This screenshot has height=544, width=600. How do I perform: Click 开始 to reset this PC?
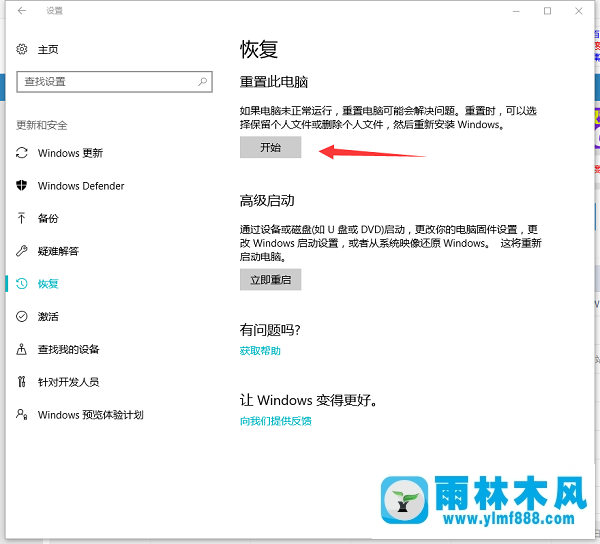[x=271, y=147]
